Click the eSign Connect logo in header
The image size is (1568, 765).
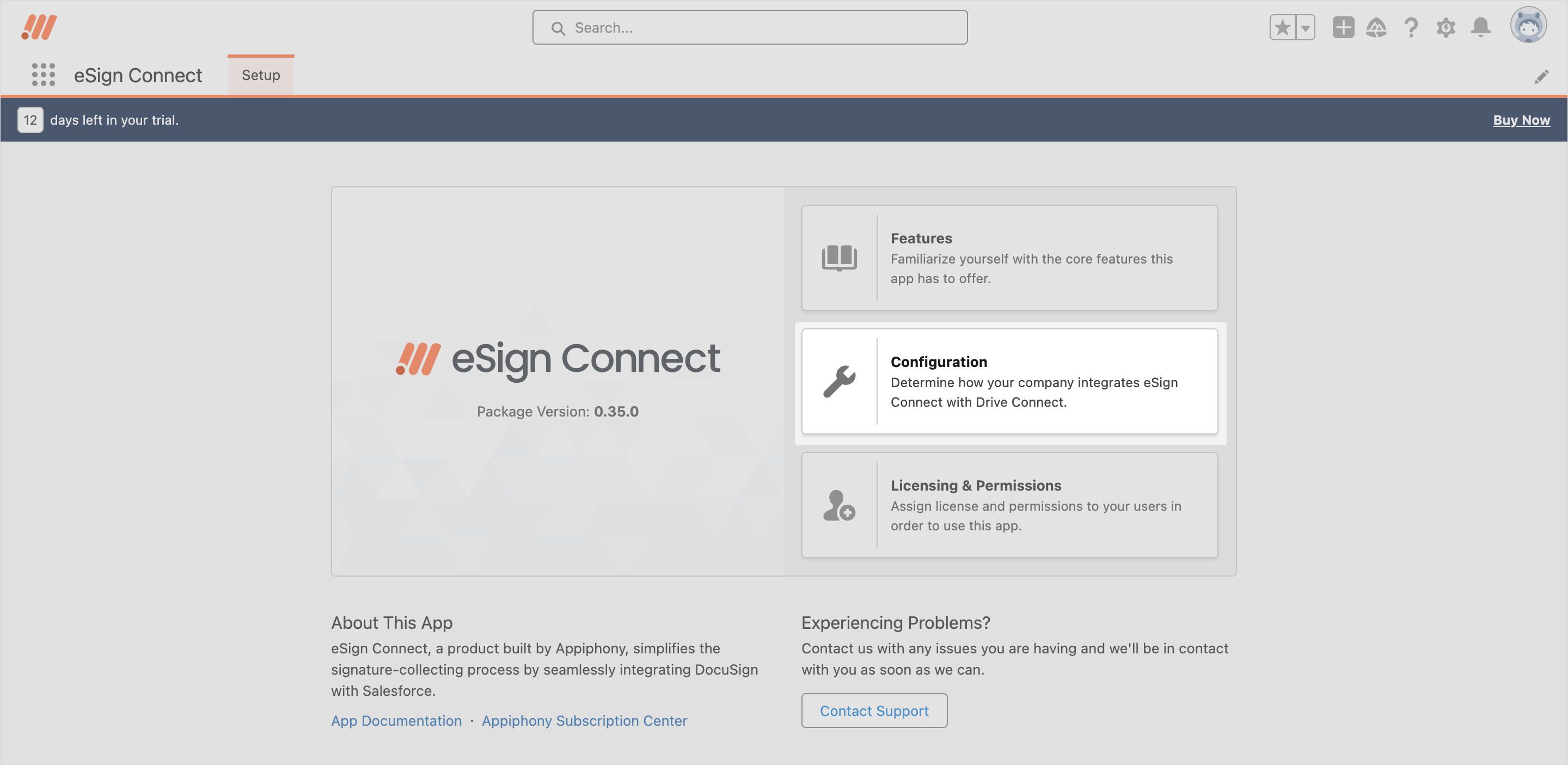pos(39,27)
